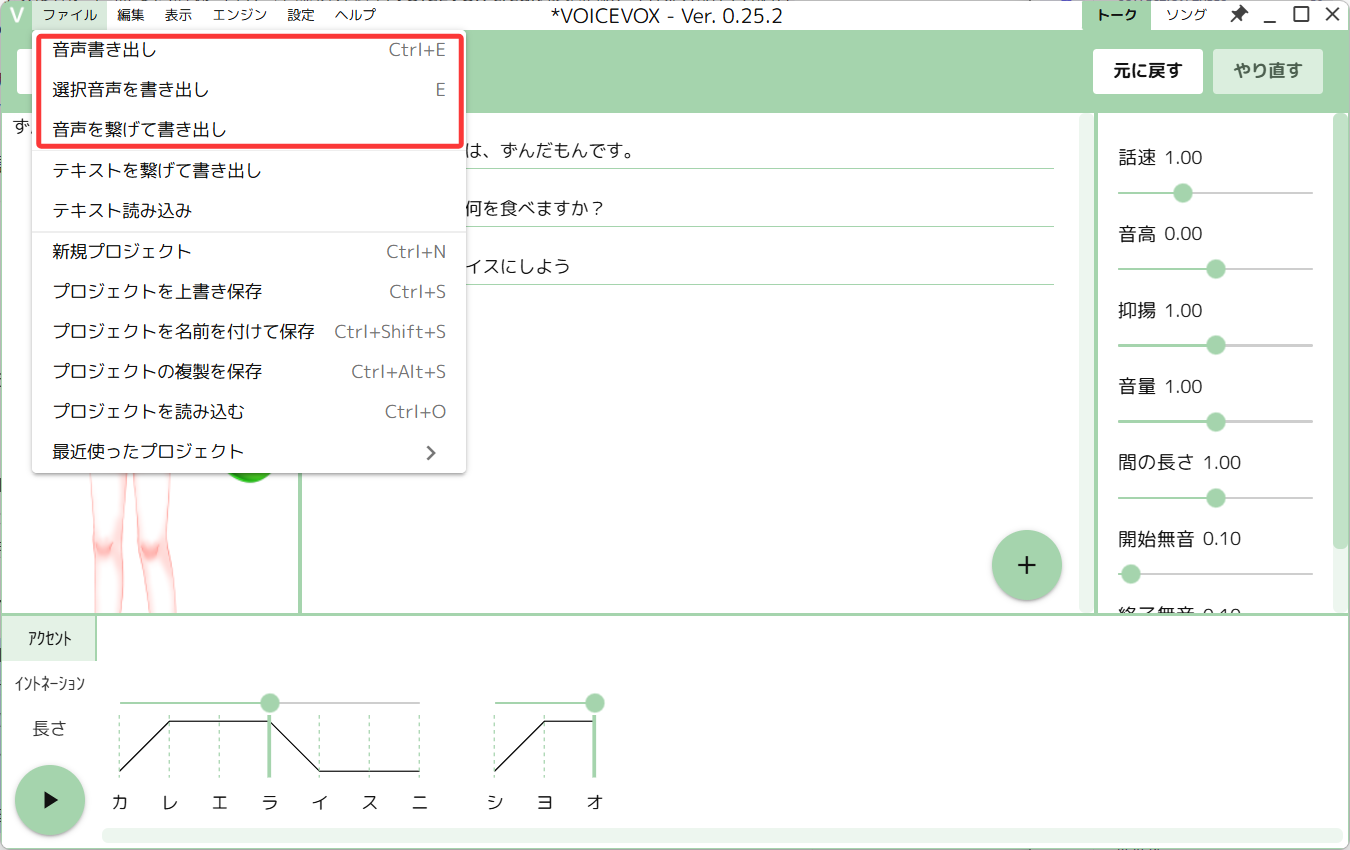Open the 設定 menu
The width and height of the screenshot is (1350, 850).
click(x=301, y=15)
